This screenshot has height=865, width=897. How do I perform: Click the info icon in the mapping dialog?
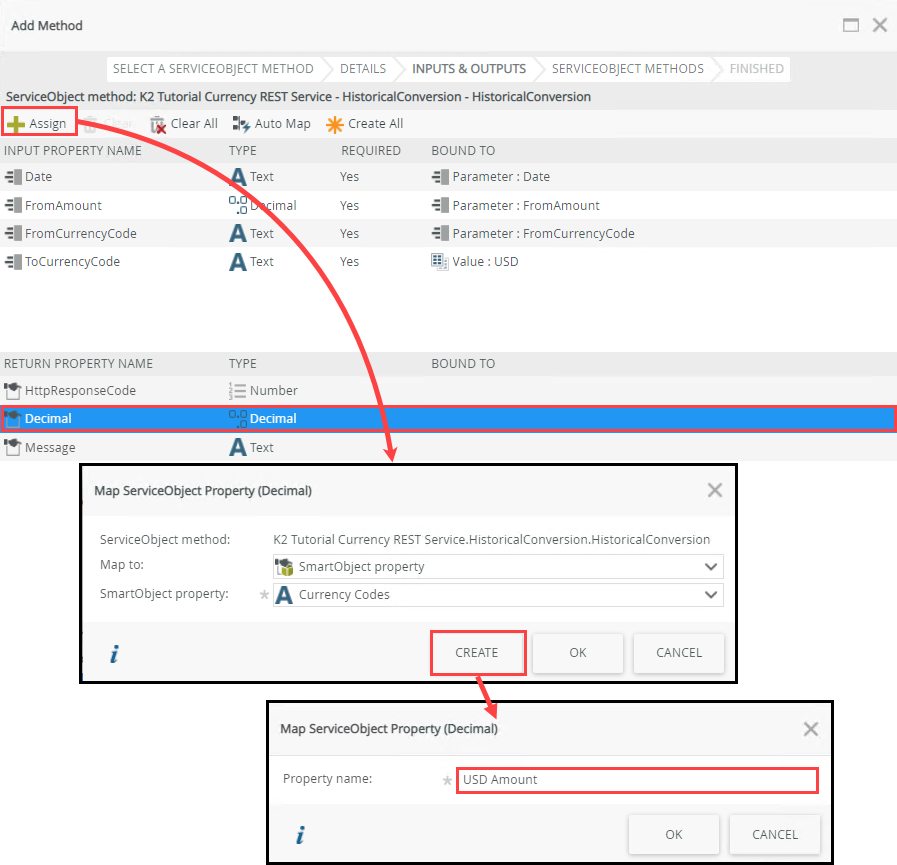coord(113,653)
